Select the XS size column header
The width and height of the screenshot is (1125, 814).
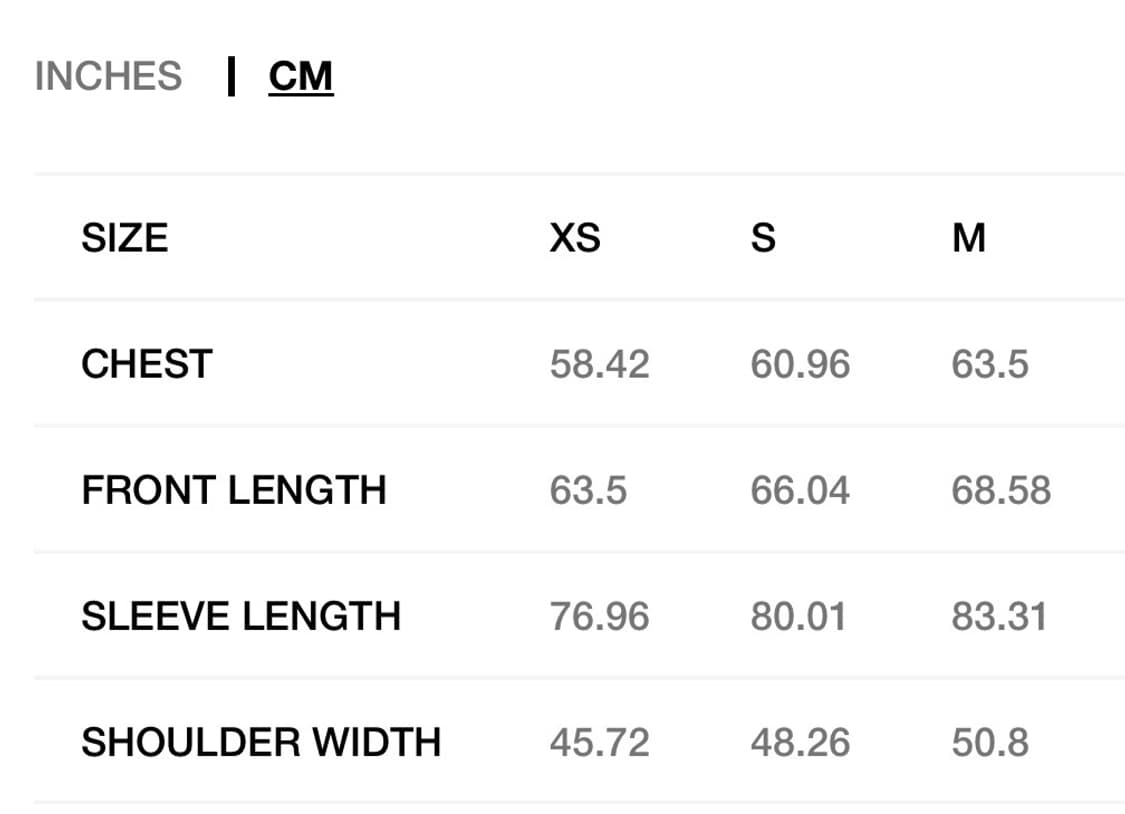(575, 238)
